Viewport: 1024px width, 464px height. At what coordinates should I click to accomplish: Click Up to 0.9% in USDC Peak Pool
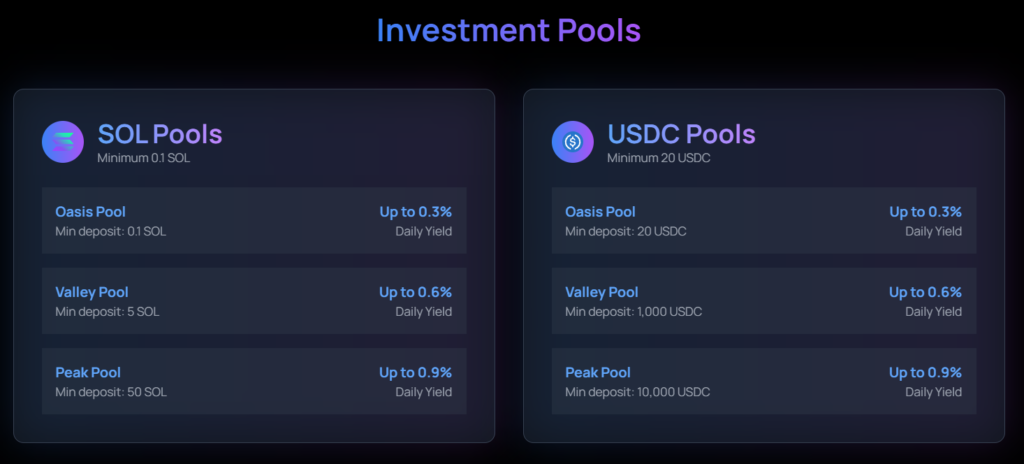pos(925,372)
